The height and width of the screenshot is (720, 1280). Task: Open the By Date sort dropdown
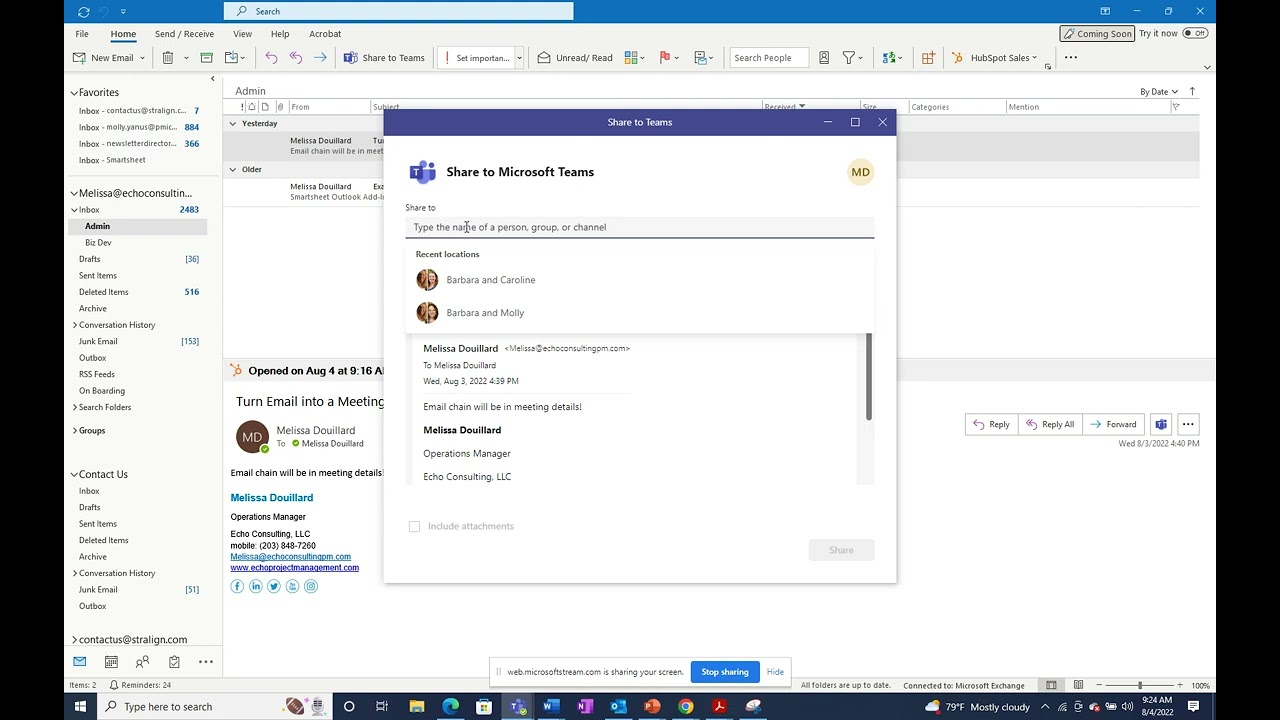click(1159, 92)
